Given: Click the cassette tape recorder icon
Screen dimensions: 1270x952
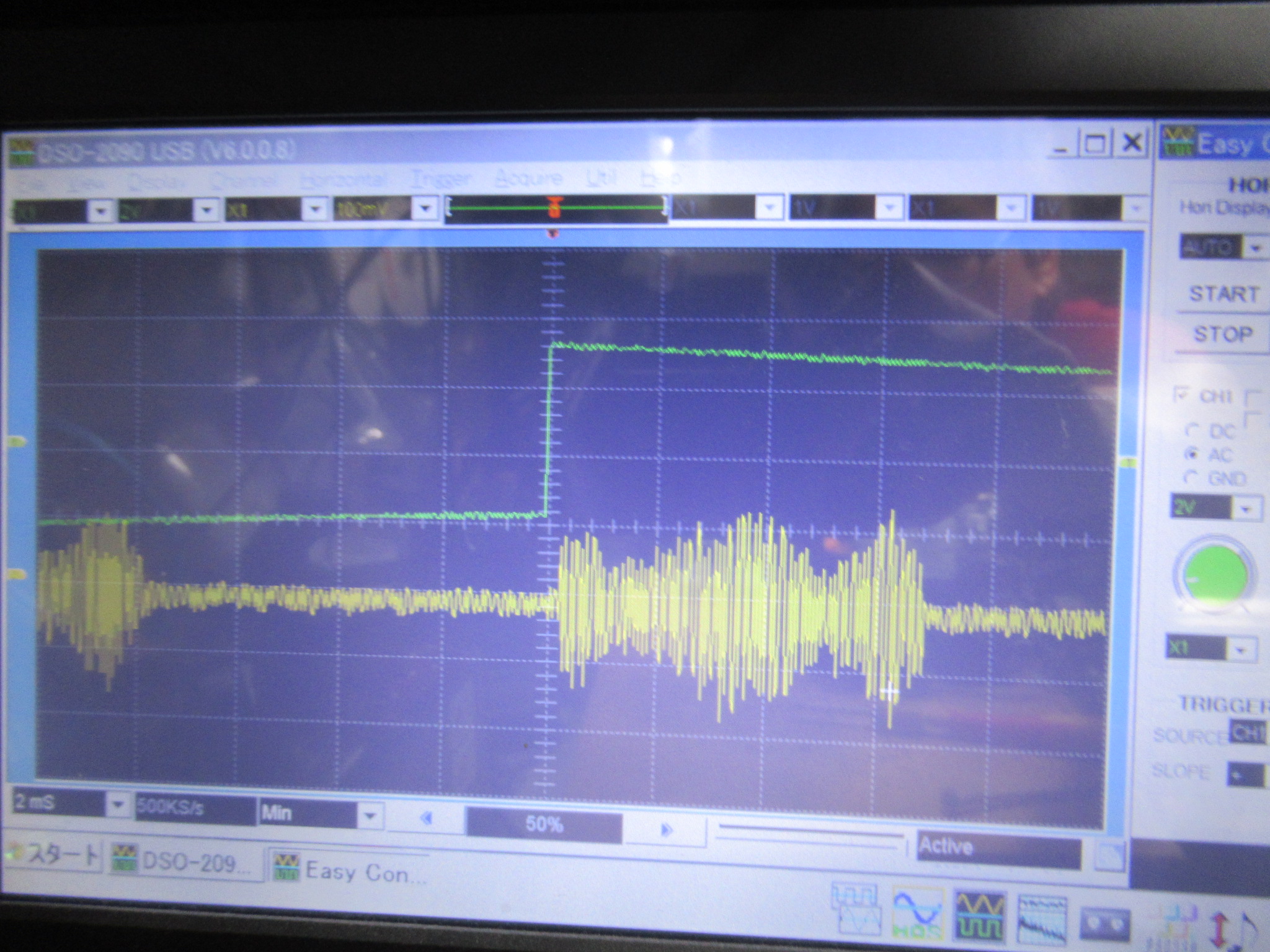Looking at the screenshot, I should pos(1104,923).
